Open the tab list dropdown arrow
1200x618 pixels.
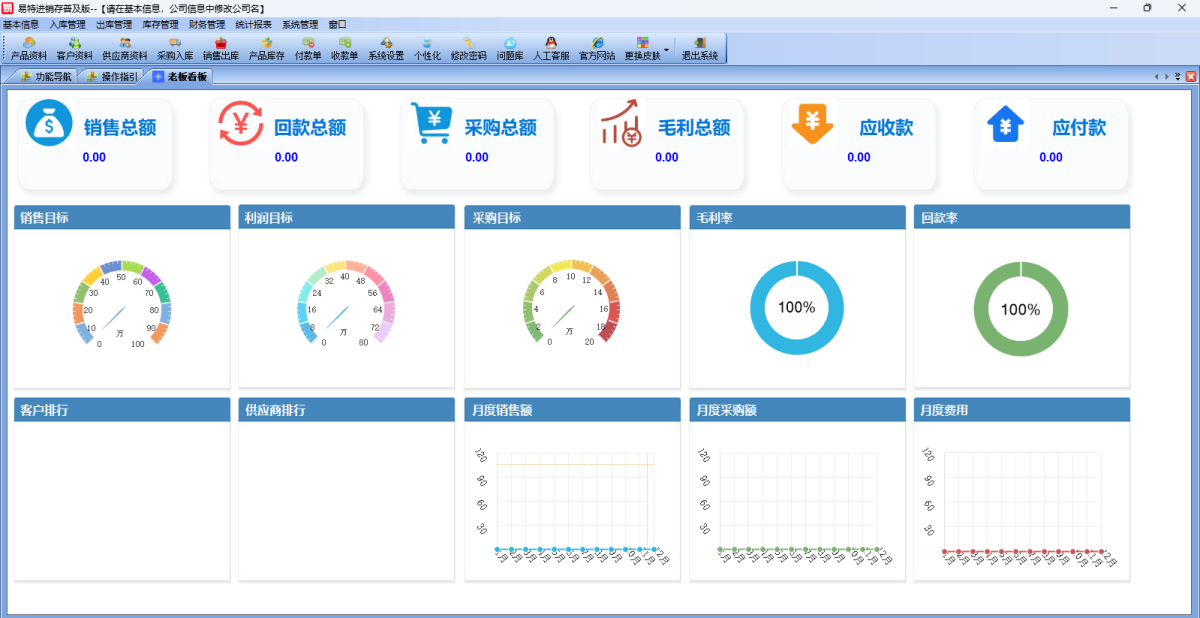click(x=1177, y=76)
